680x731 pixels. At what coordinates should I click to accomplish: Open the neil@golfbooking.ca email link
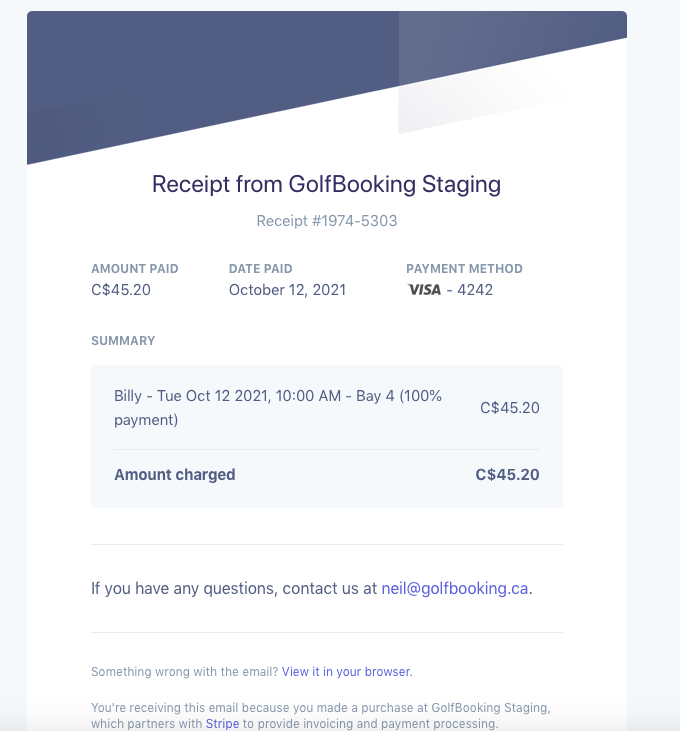tap(454, 588)
